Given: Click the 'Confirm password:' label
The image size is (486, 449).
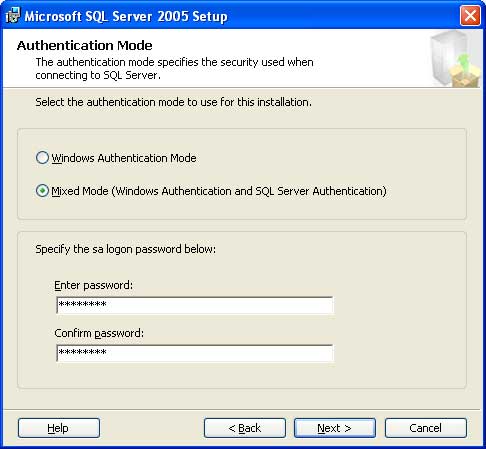Looking at the screenshot, I should [x=99, y=333].
